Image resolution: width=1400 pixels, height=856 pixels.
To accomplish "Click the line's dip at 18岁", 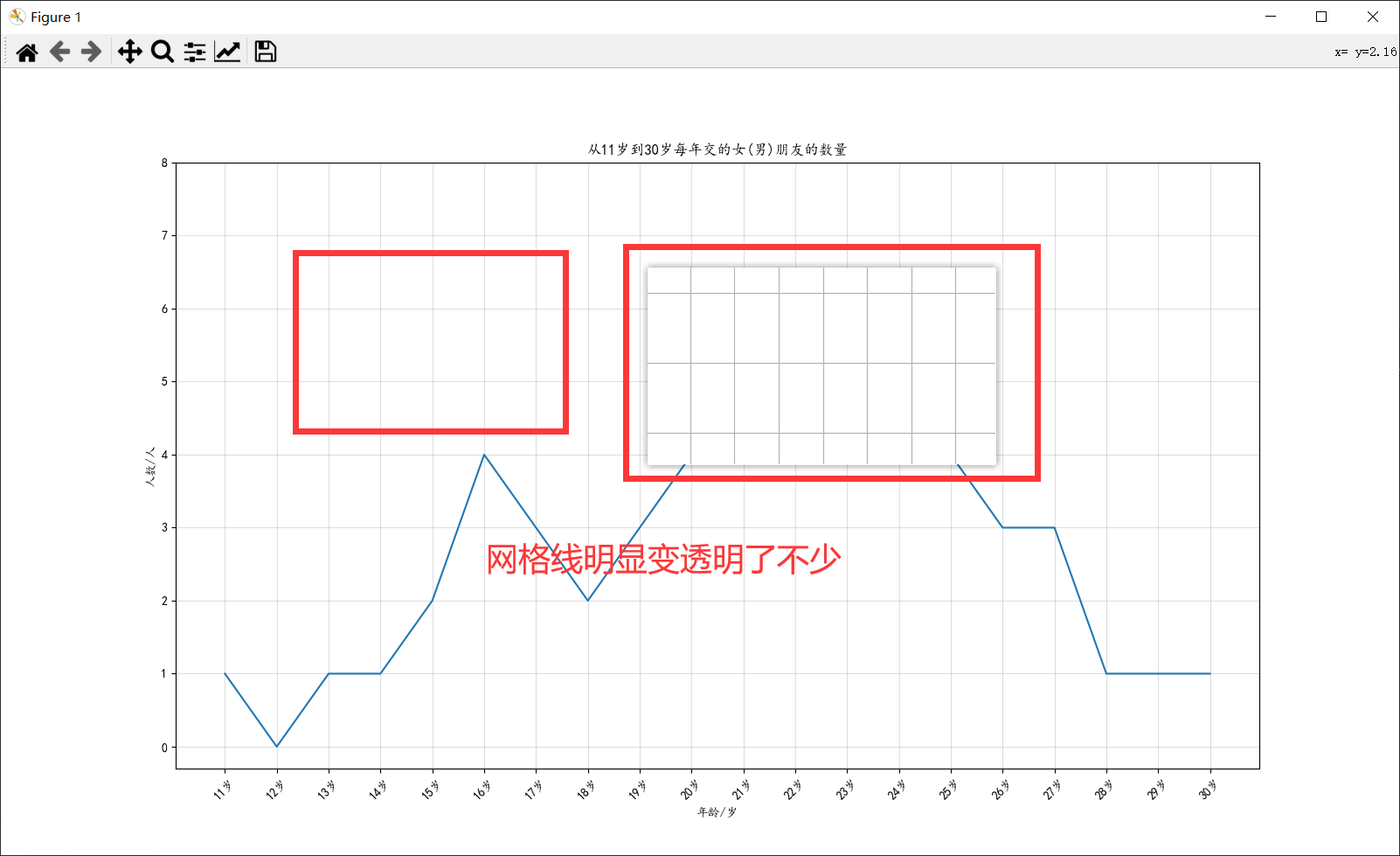I will click(x=588, y=600).
